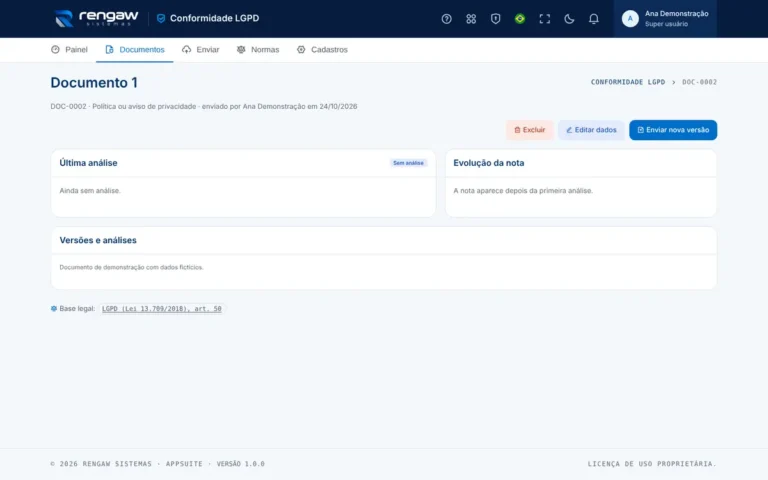Viewport: 768px width, 480px height.
Task: Click the Evolução da nota card title
Action: pos(488,163)
